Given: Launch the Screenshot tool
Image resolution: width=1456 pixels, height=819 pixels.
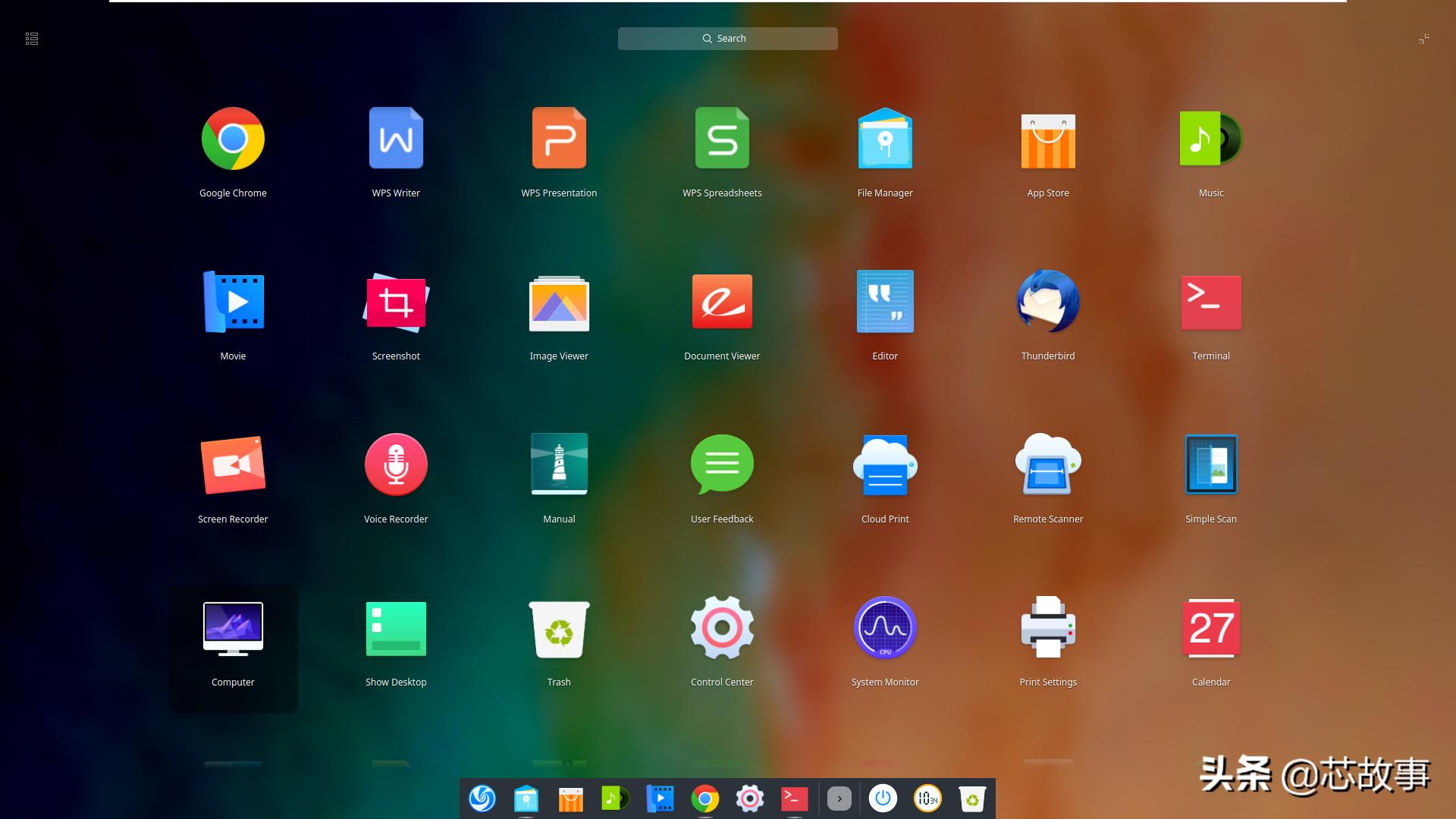Looking at the screenshot, I should tap(396, 302).
